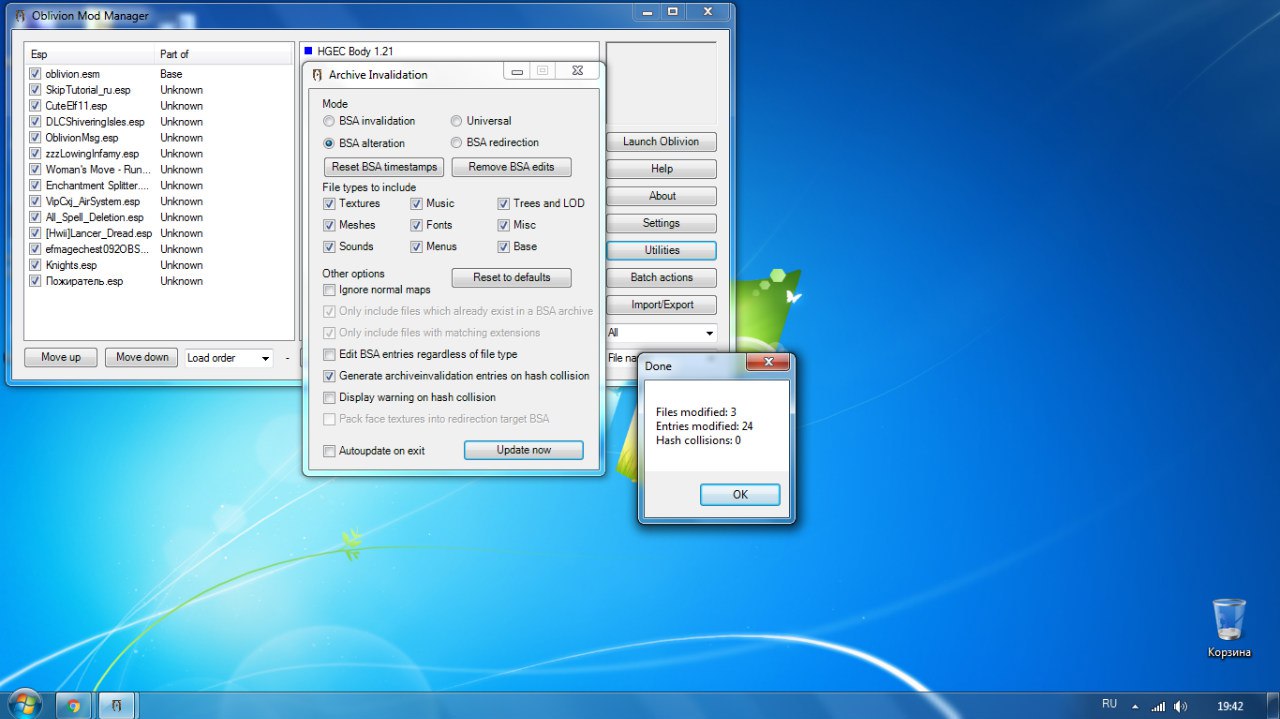Click the RU language indicator
1280x719 pixels.
[1109, 704]
